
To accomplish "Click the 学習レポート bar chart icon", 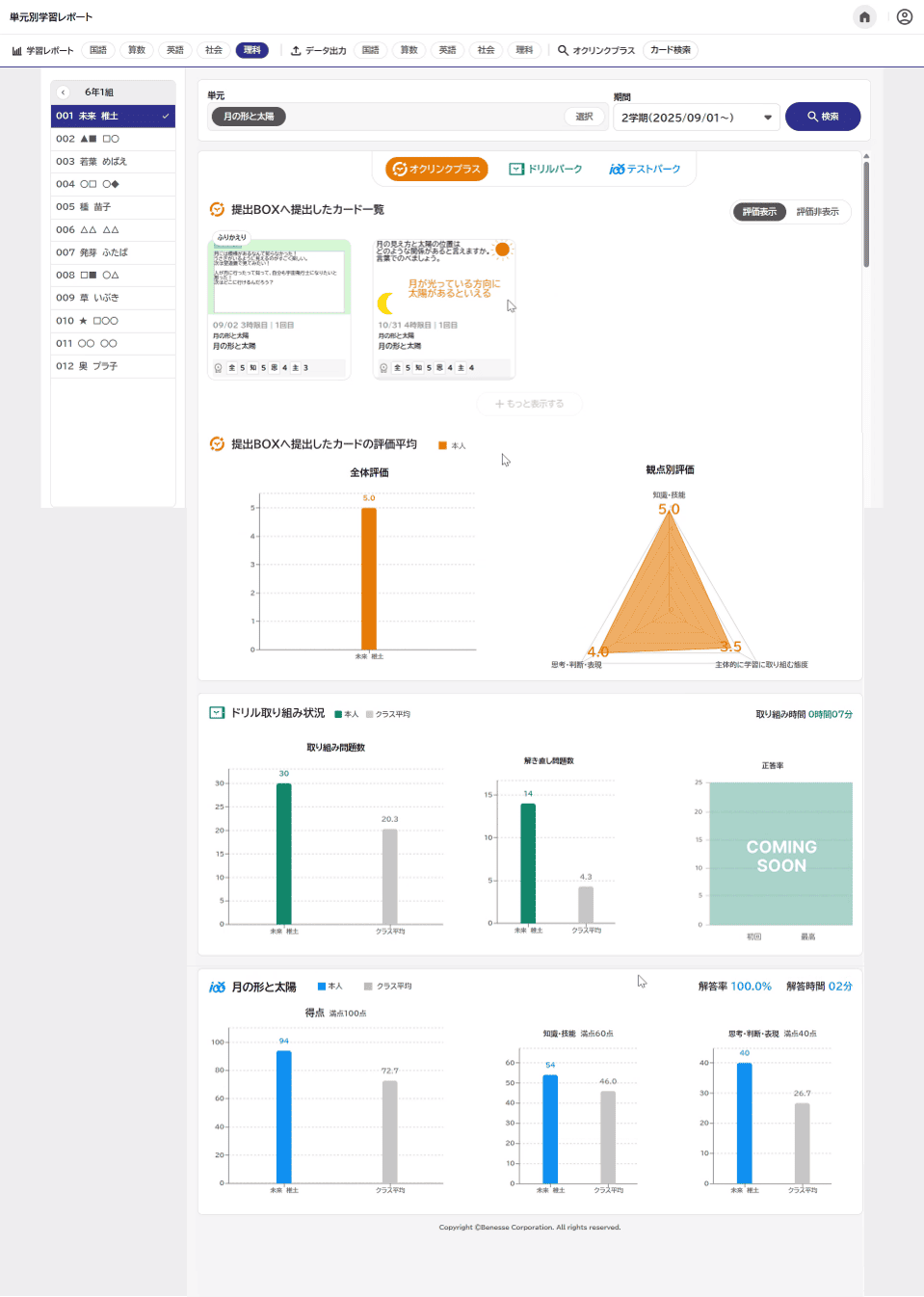I will pyautogui.click(x=16, y=51).
